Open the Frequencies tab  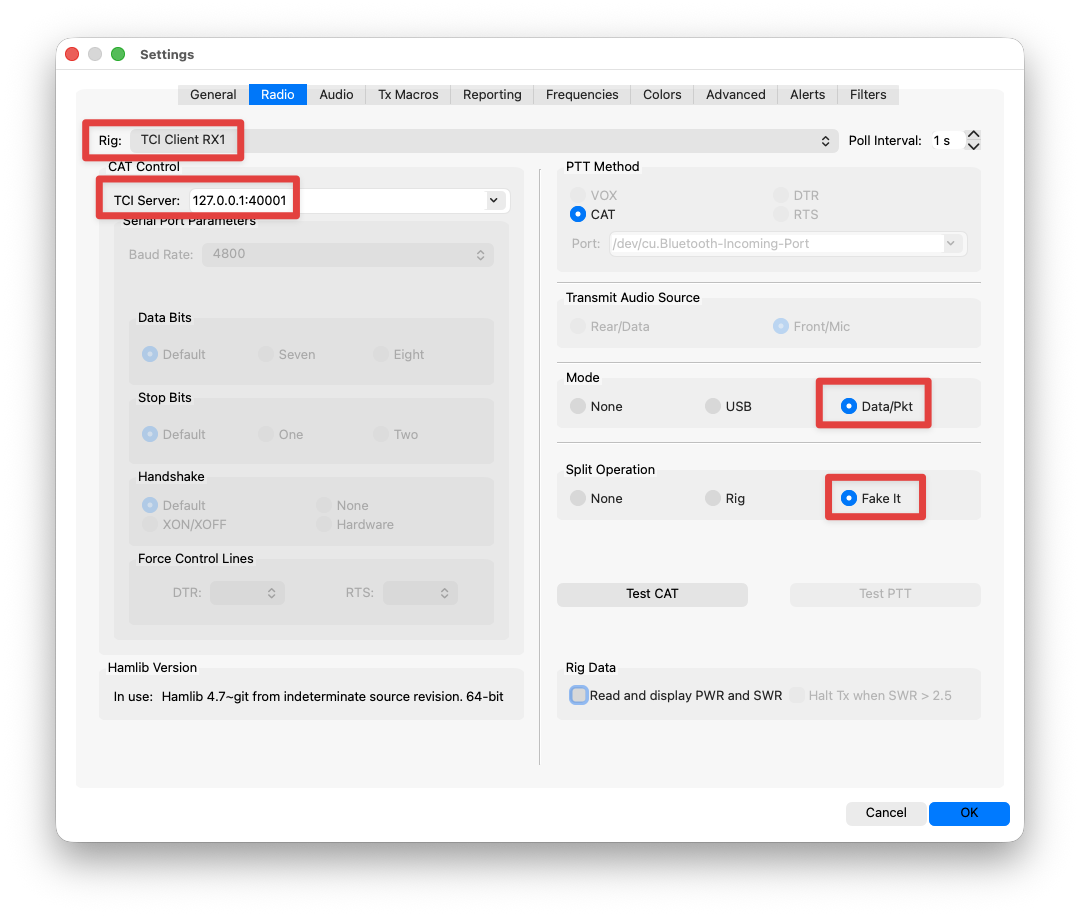click(x=582, y=94)
